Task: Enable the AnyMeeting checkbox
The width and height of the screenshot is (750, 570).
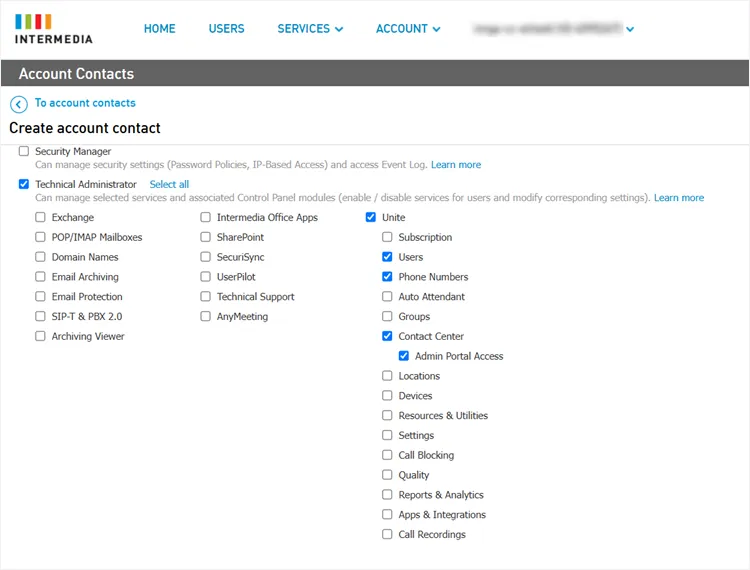Action: point(205,316)
